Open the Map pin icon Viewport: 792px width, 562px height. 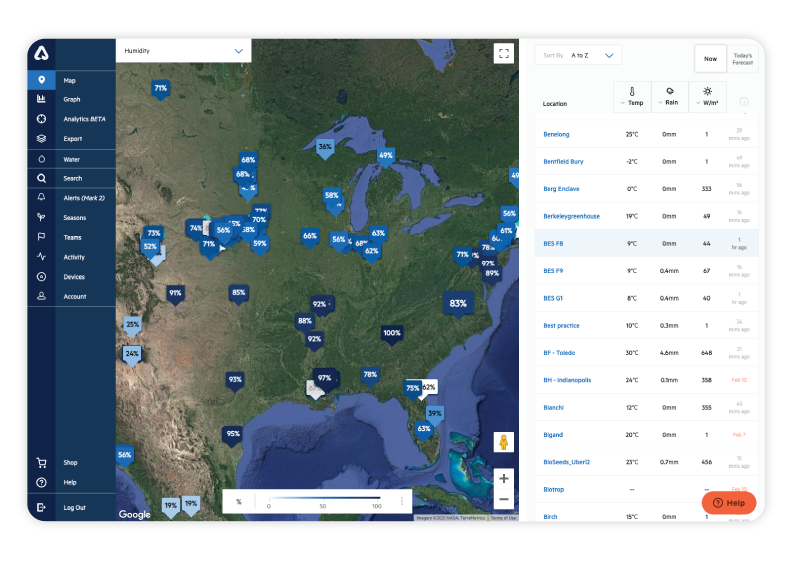click(41, 80)
